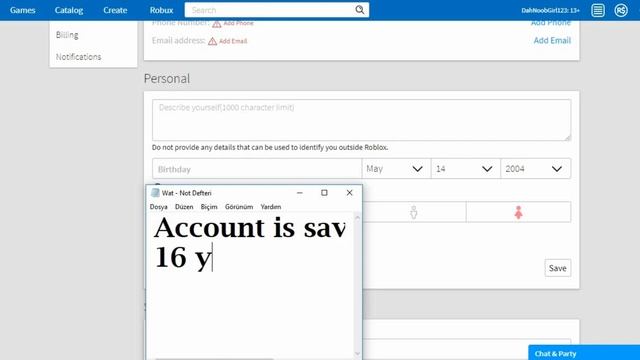
Task: Click the red Add Email warning text
Action: point(233,41)
